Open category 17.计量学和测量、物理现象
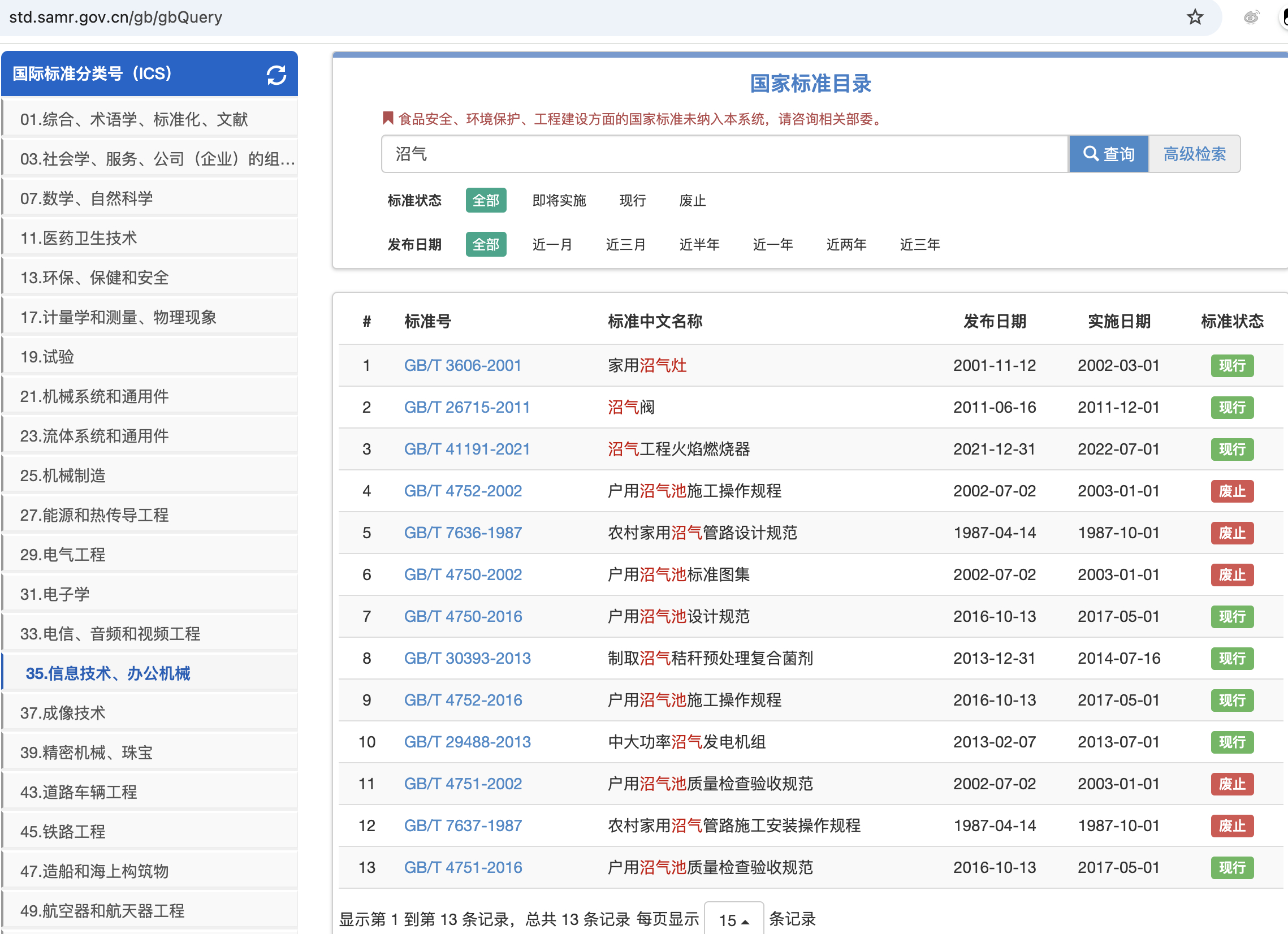The height and width of the screenshot is (934, 1288). [x=150, y=317]
